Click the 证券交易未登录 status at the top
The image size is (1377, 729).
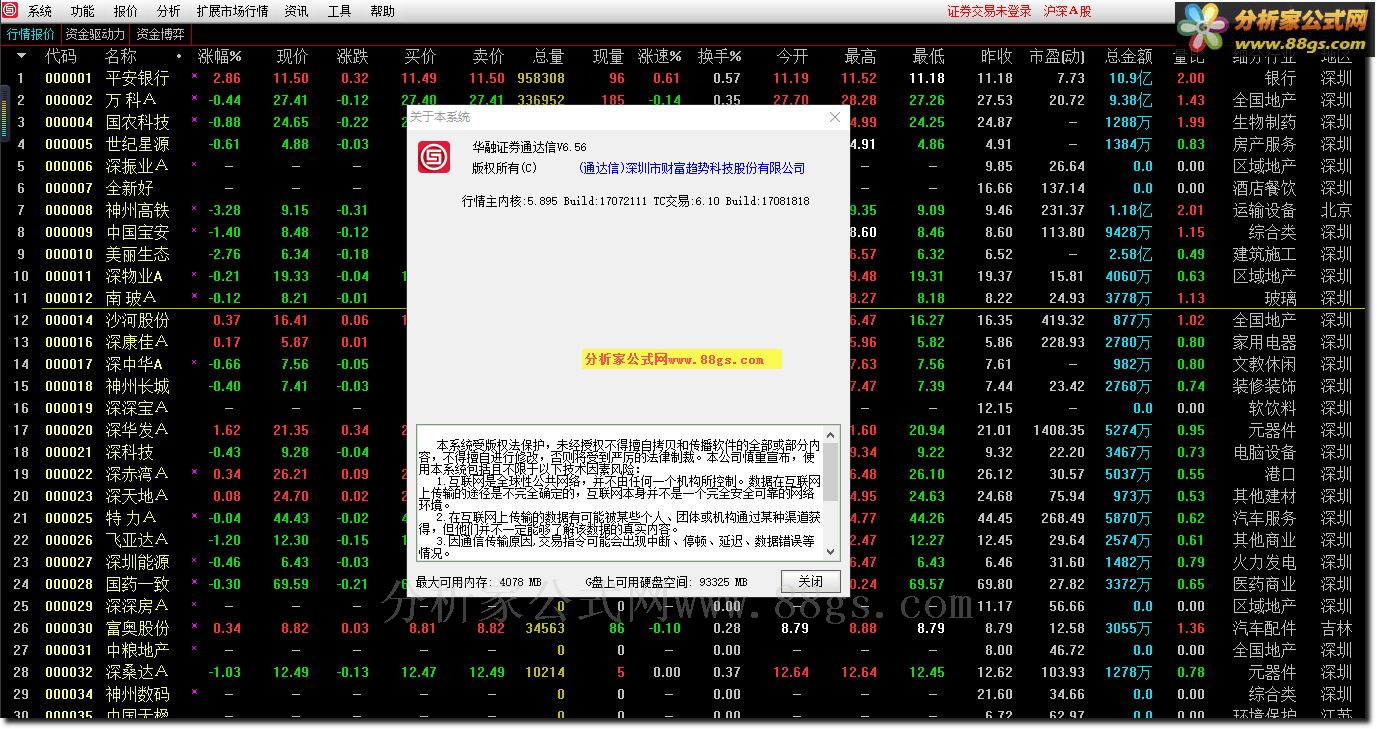click(x=989, y=11)
